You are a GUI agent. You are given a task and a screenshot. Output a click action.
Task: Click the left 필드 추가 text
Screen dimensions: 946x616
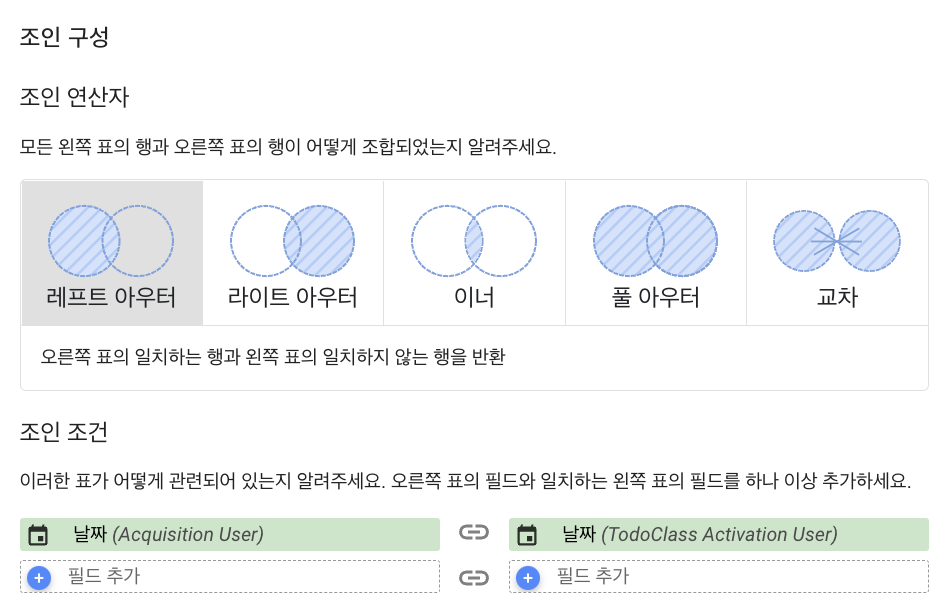(104, 576)
